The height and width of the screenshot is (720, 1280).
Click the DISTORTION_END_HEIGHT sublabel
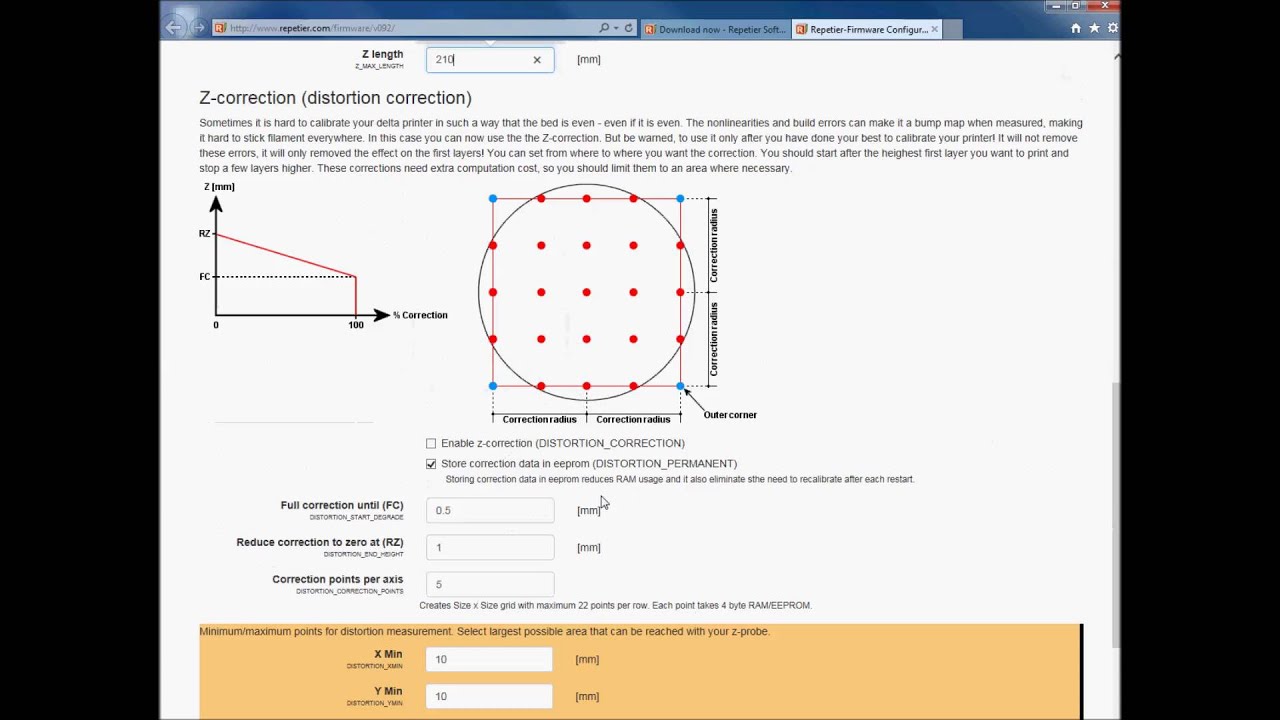tap(363, 554)
